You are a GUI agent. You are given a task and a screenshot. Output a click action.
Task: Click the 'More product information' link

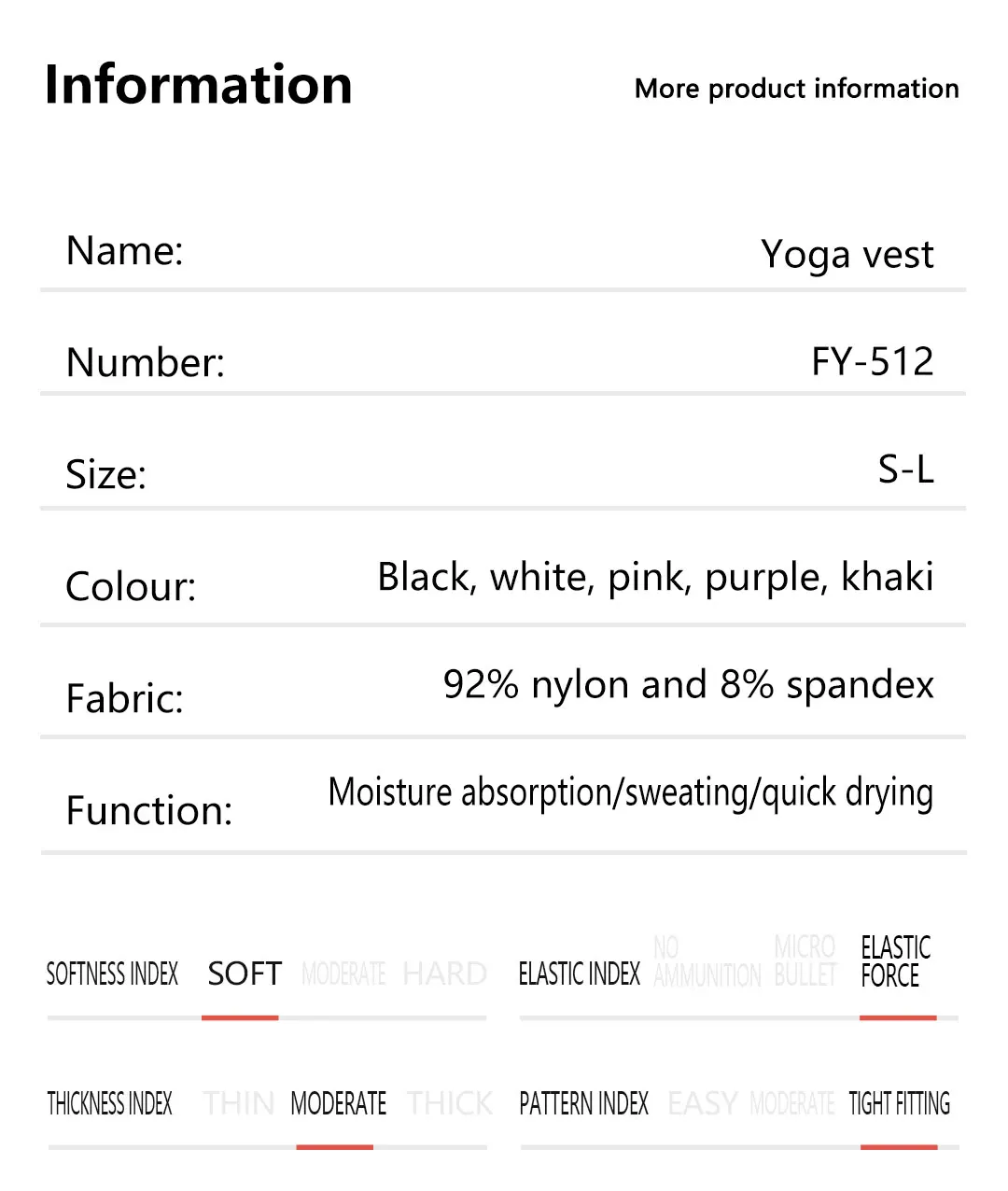click(796, 89)
